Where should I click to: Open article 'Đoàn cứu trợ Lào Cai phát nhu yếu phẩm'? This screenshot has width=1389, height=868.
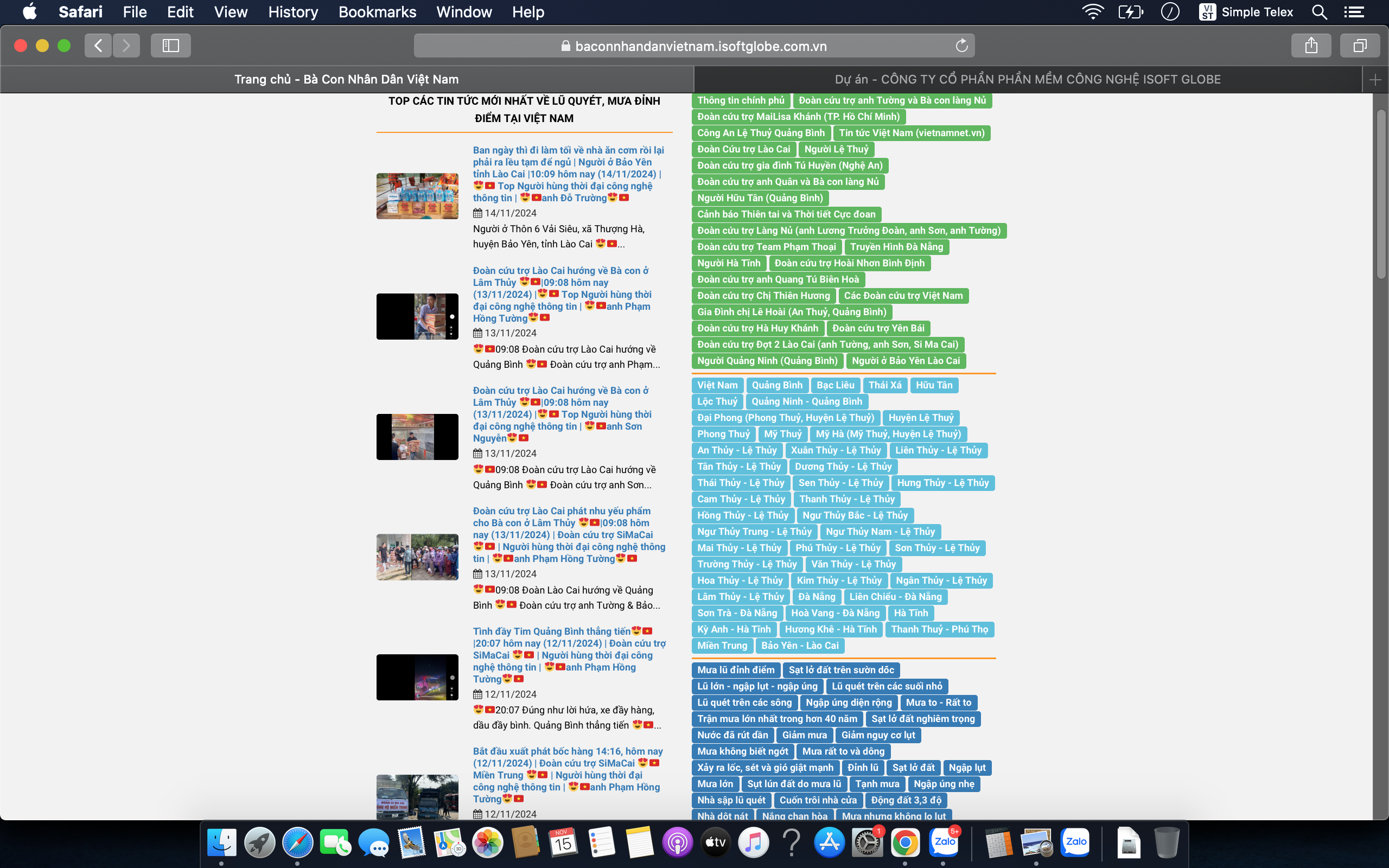[x=569, y=534]
